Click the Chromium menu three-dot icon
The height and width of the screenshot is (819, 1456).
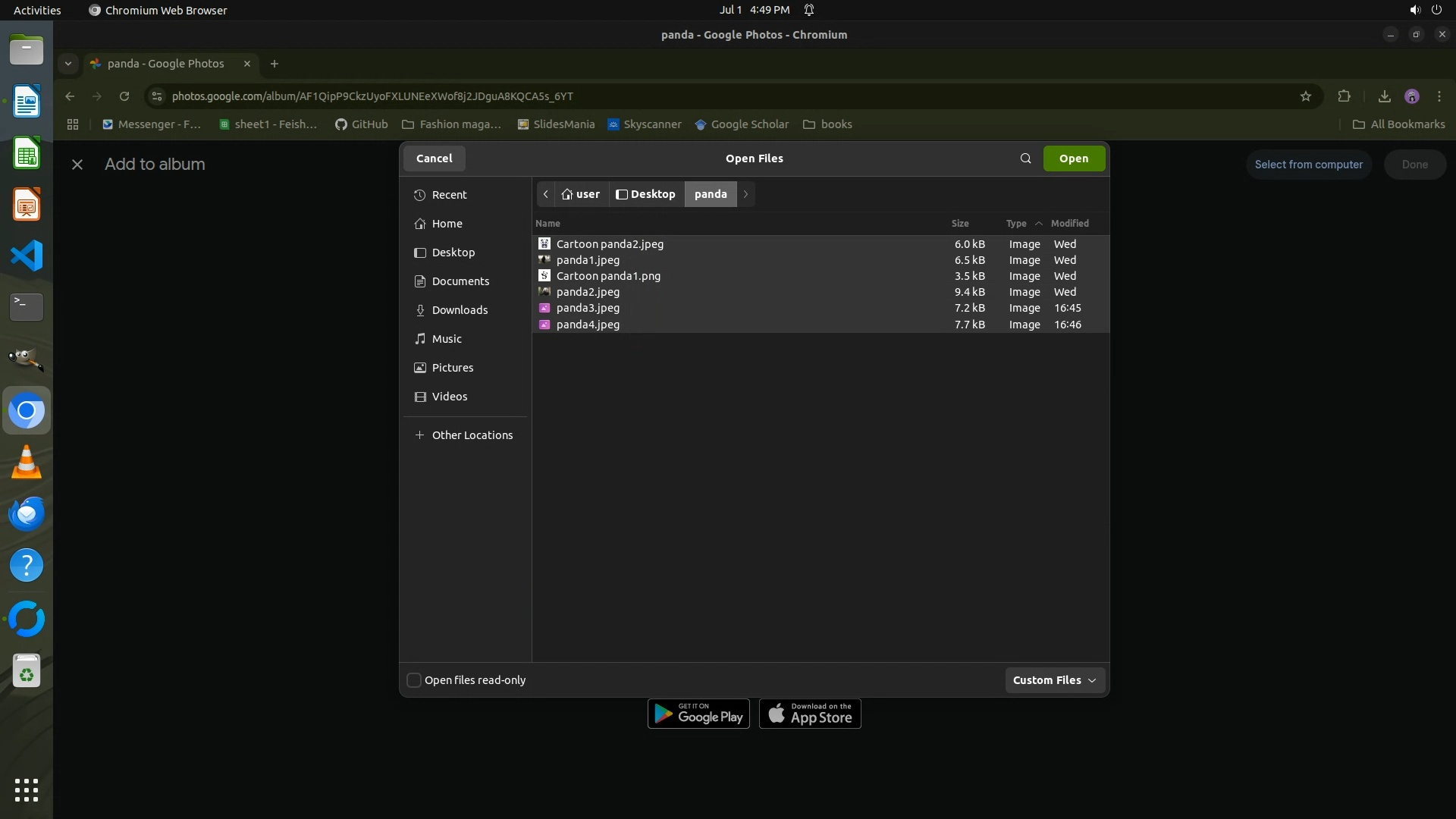1439,96
